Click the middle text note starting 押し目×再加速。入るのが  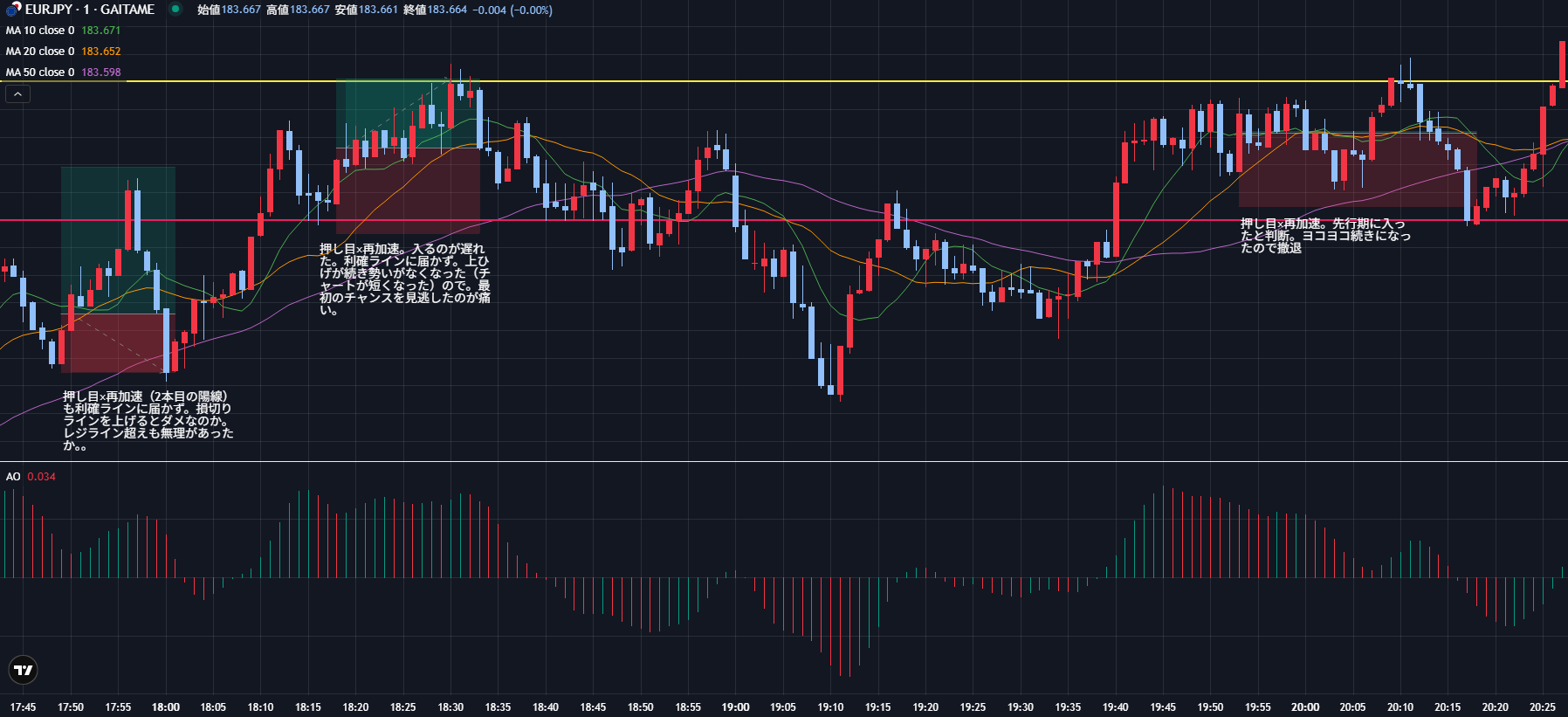pos(404,279)
